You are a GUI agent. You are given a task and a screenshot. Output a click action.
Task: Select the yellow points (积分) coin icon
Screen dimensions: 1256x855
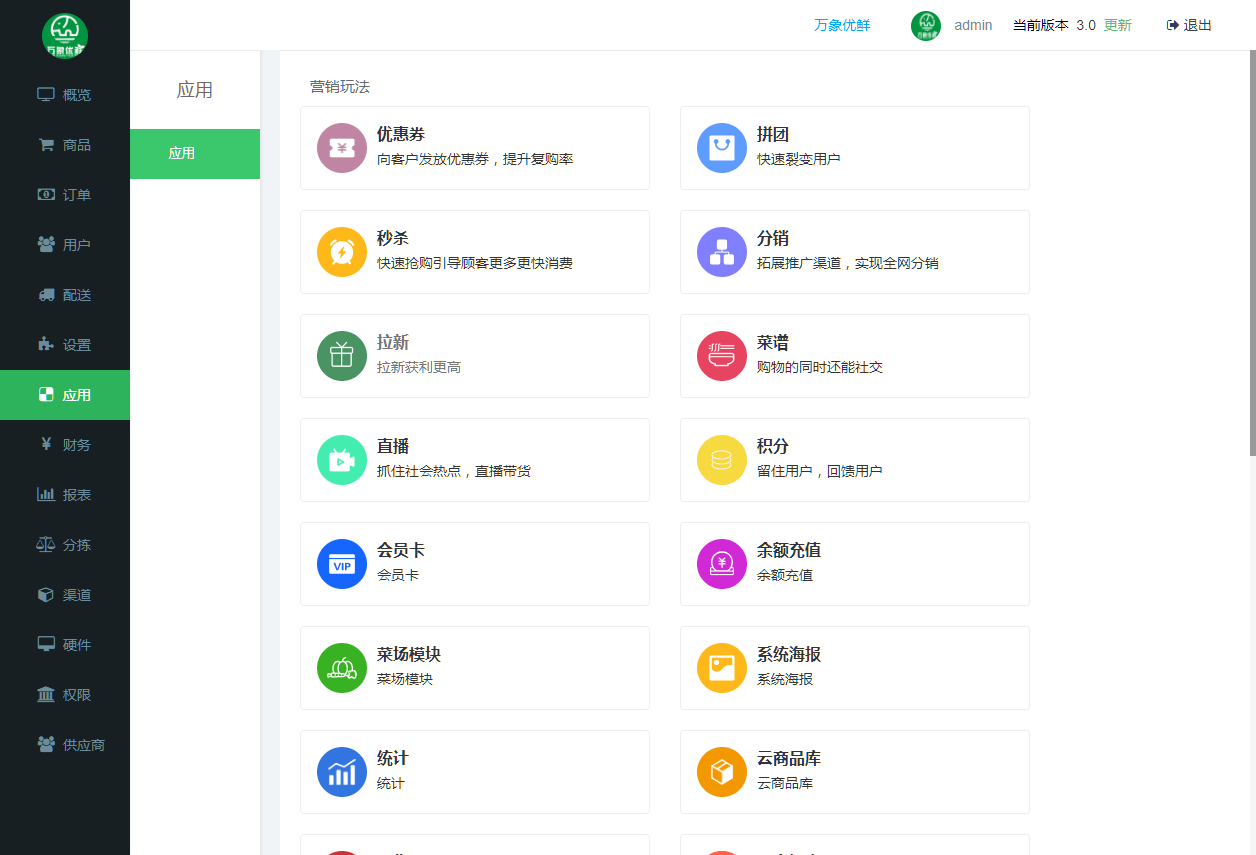coord(722,460)
